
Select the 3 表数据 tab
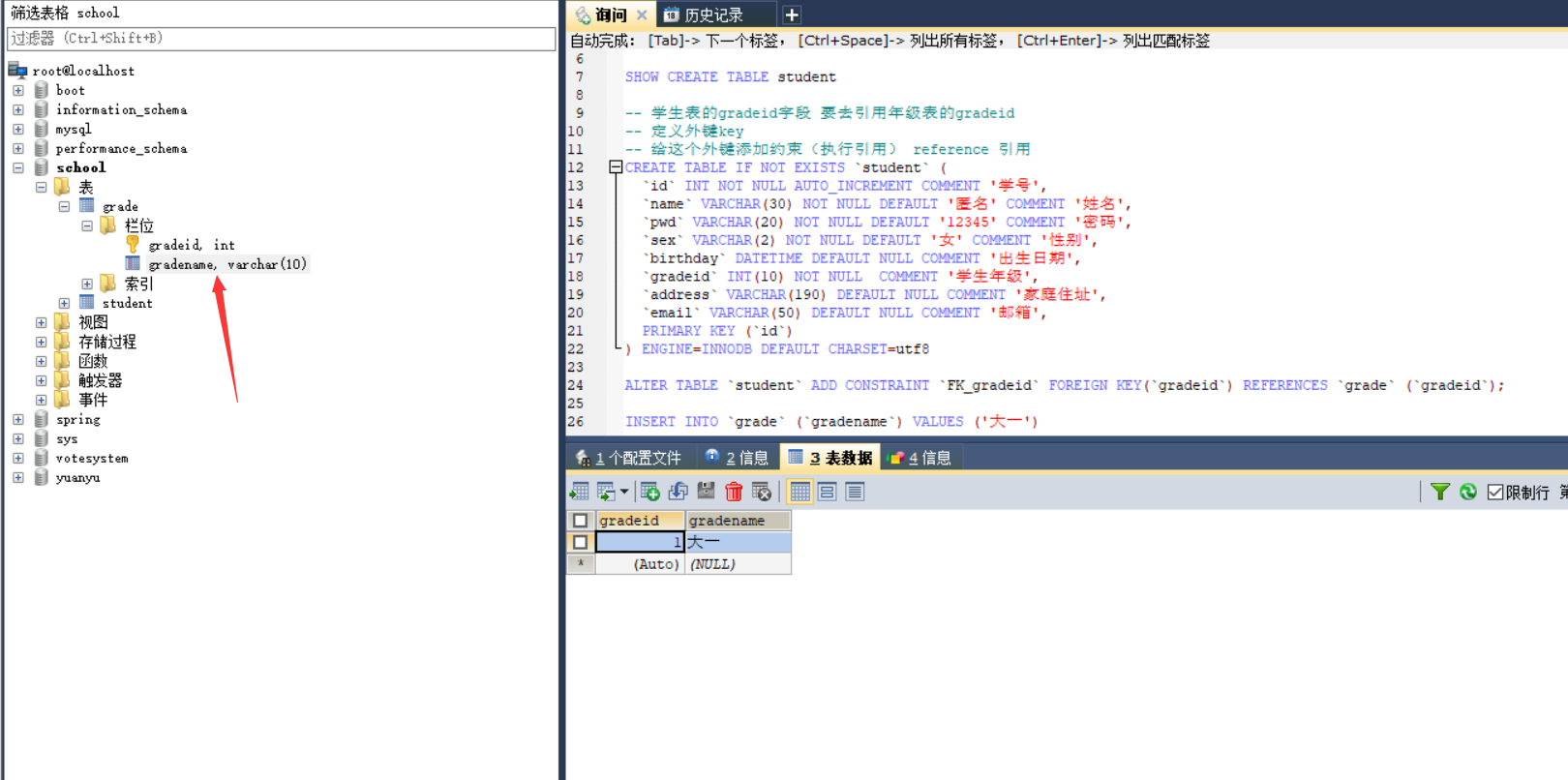[830, 458]
